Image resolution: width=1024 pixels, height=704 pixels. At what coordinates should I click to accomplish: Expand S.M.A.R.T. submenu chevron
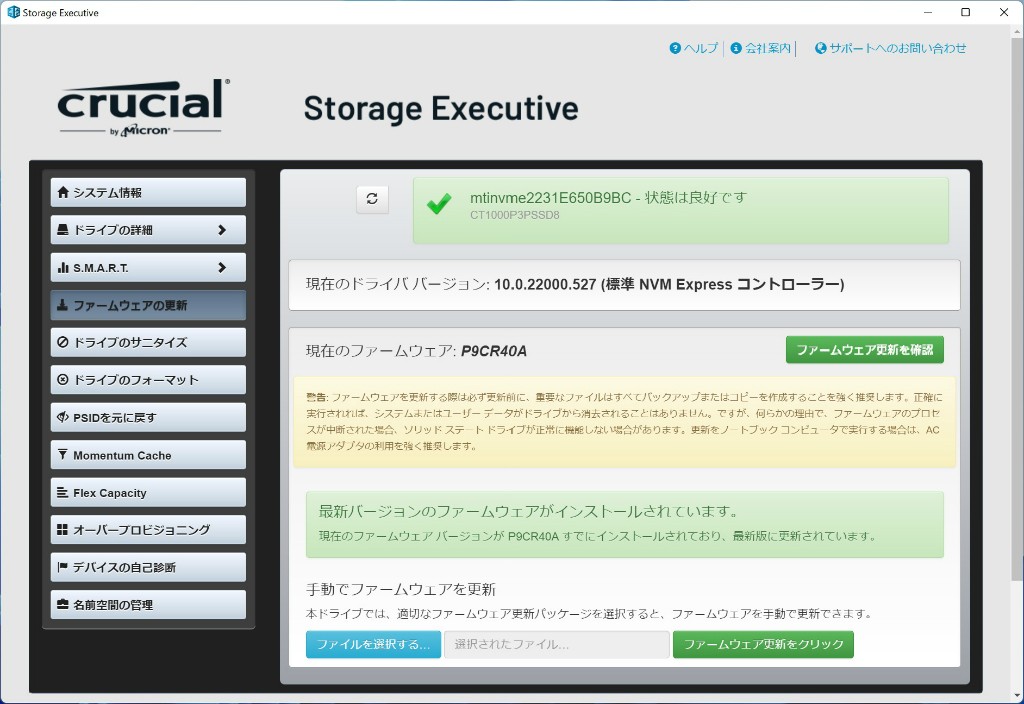pyautogui.click(x=222, y=268)
